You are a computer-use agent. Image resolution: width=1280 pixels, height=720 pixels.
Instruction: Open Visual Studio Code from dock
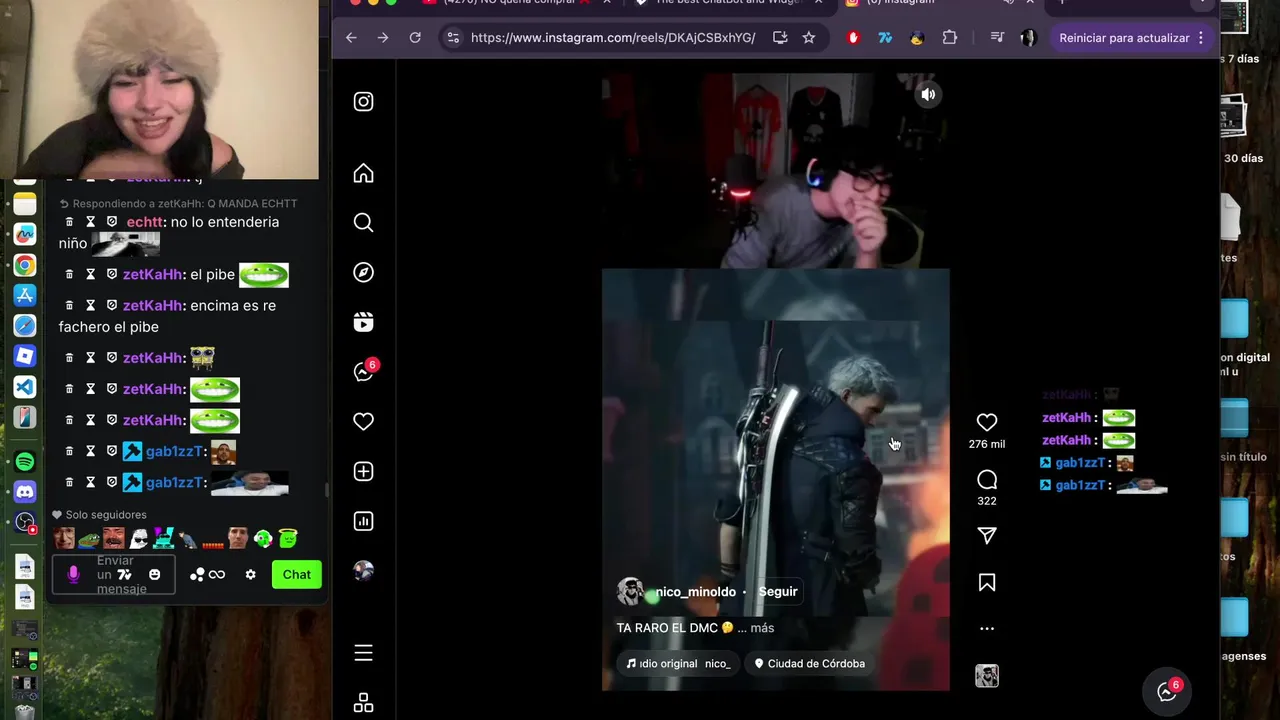click(x=25, y=386)
